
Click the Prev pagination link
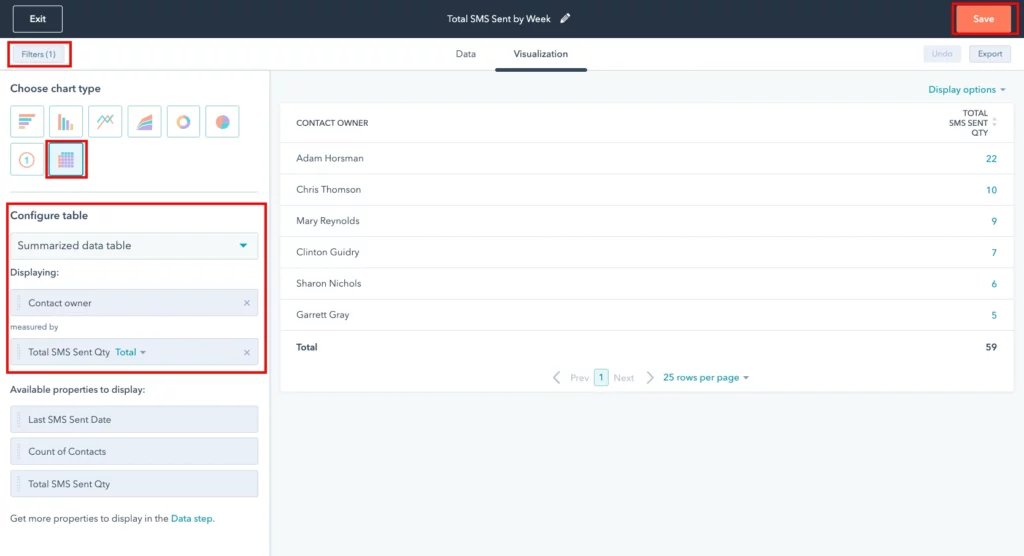click(x=579, y=378)
